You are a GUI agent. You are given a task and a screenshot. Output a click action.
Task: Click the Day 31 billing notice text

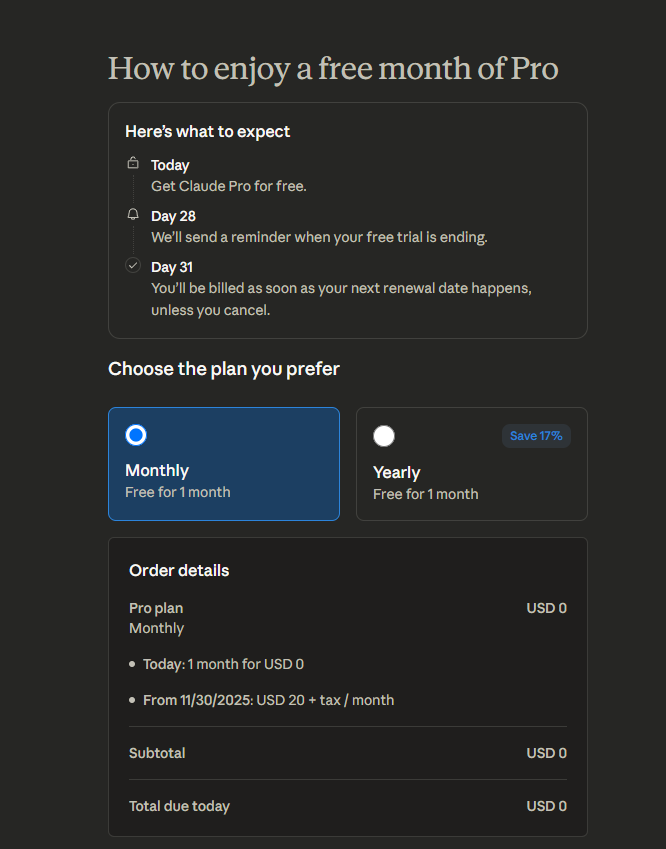pyautogui.click(x=341, y=299)
